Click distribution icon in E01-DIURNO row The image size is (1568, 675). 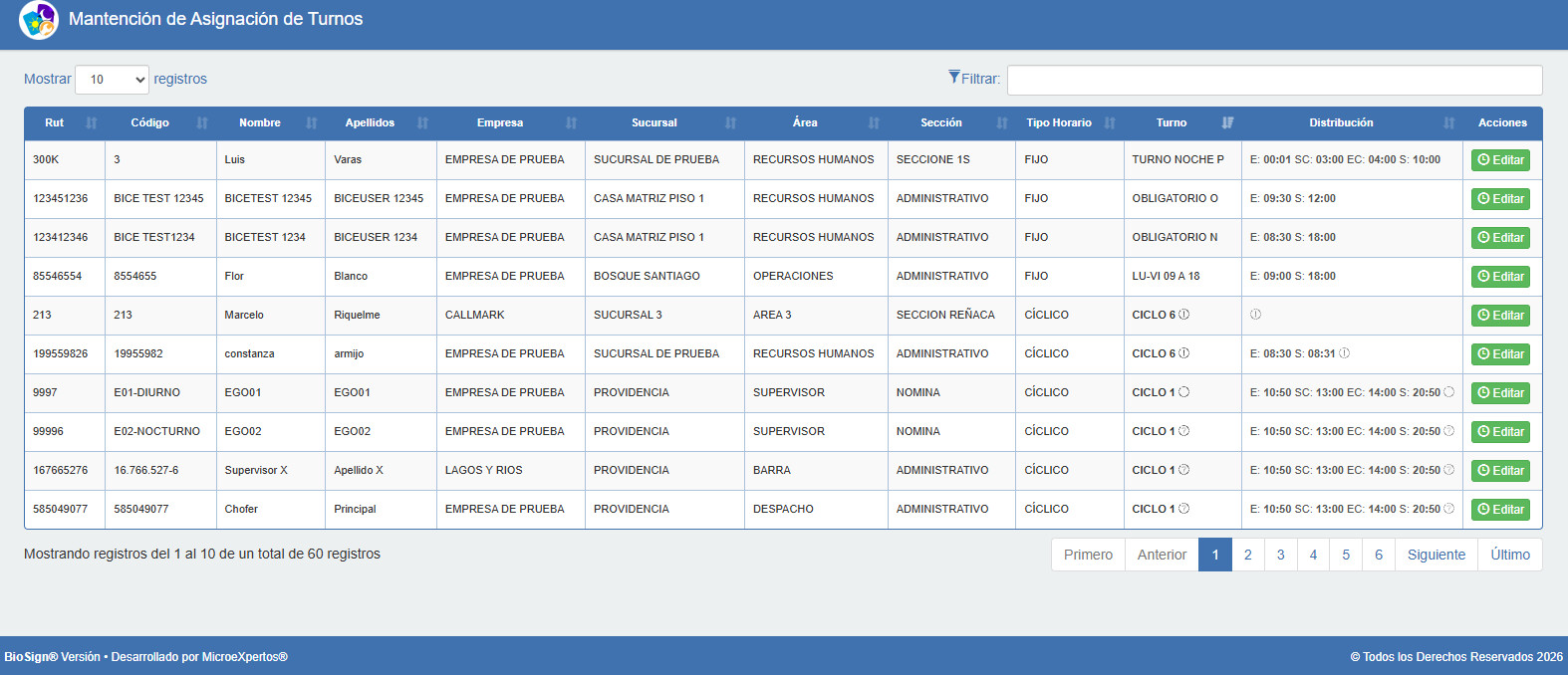(x=1448, y=392)
